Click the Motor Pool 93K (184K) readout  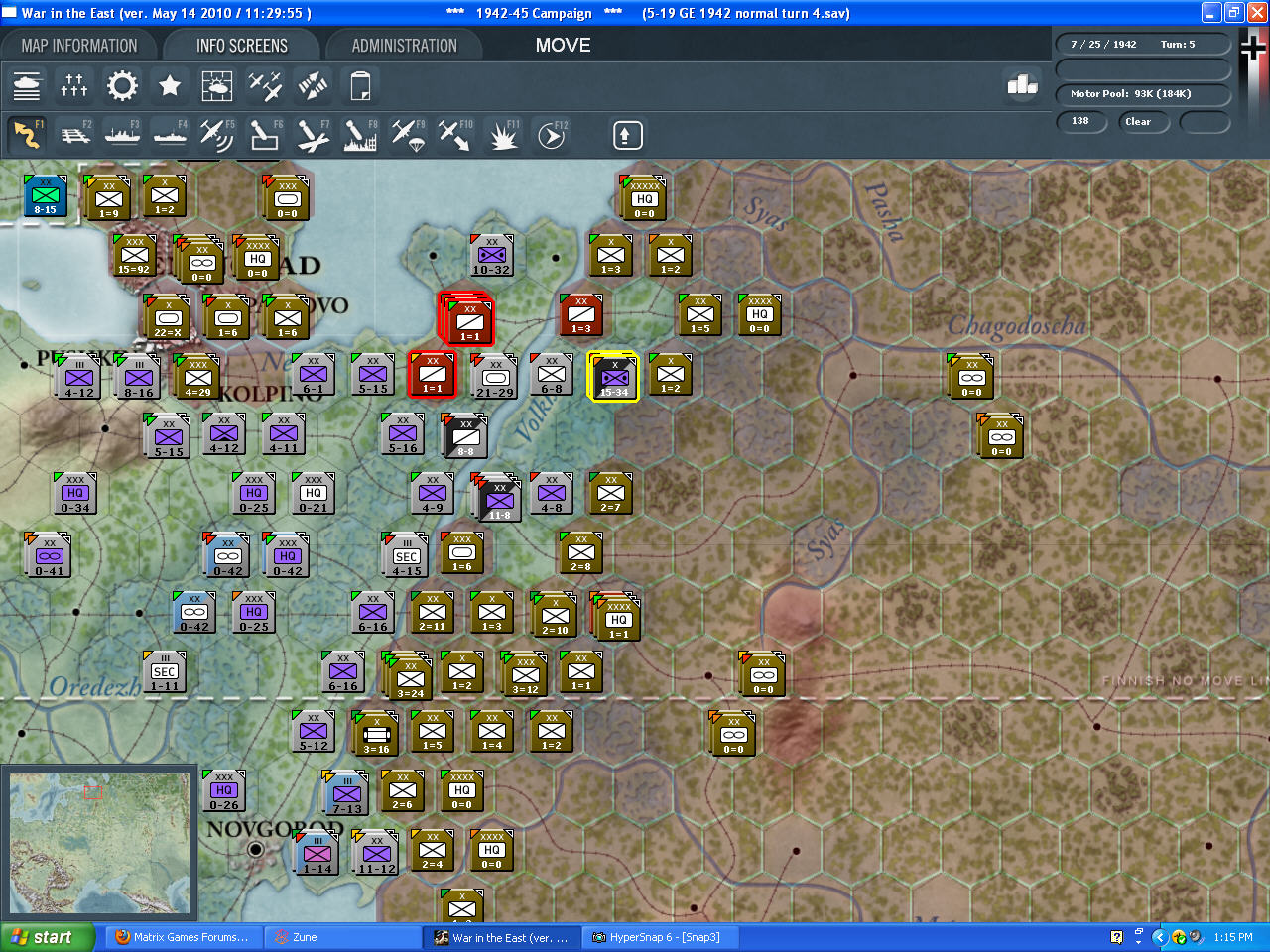click(1143, 94)
